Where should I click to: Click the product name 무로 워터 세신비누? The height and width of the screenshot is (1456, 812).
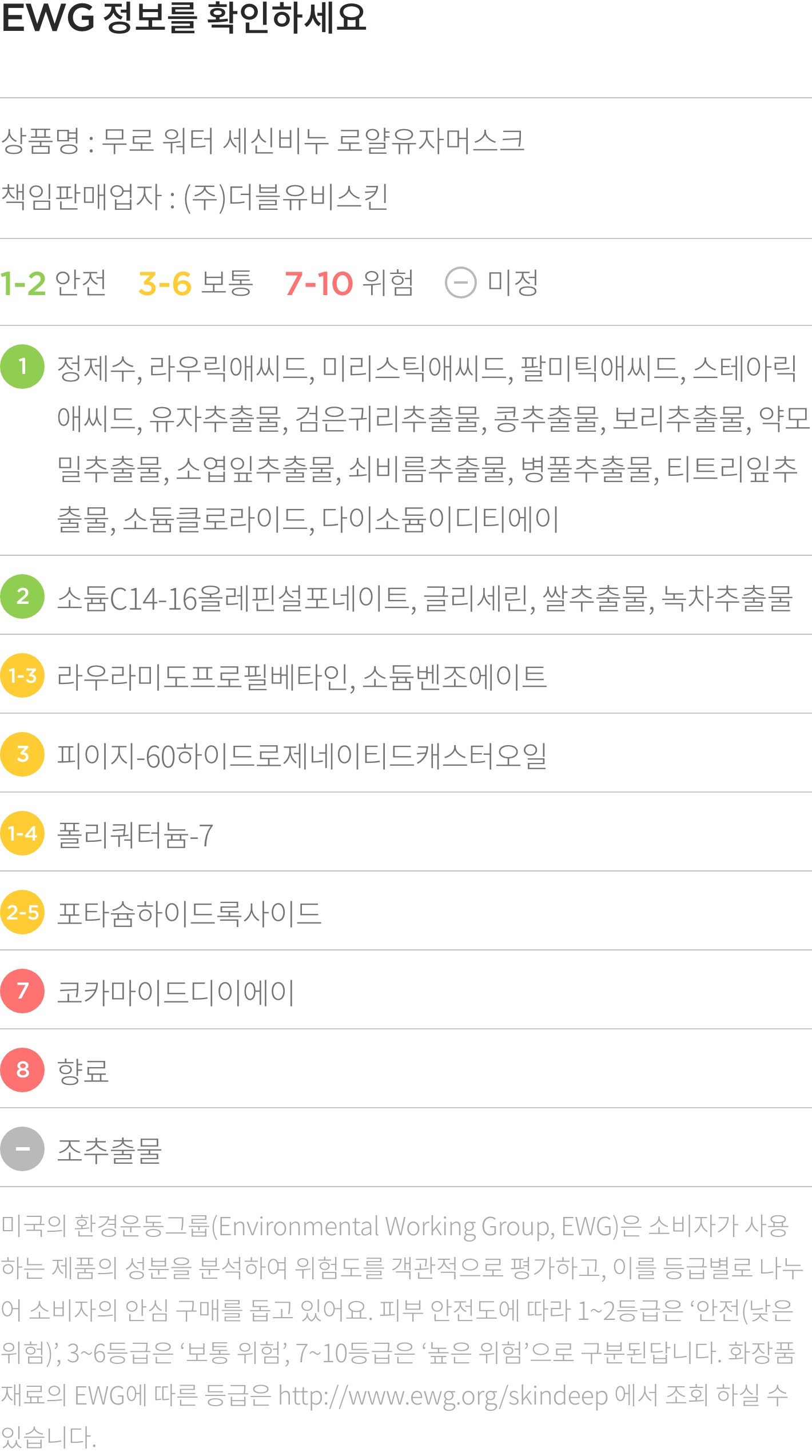coord(313,141)
